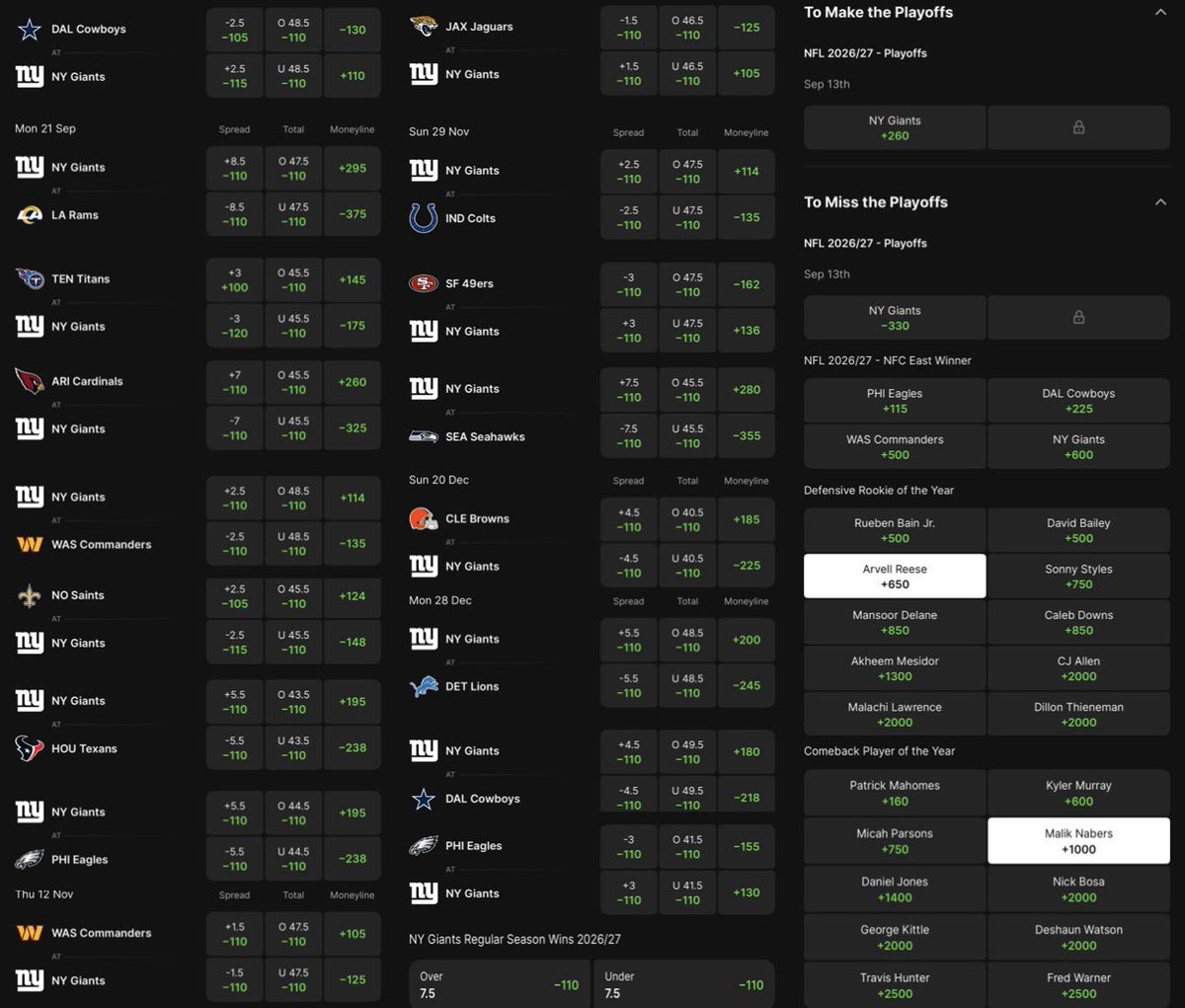
Task: Toggle NY Giants -330 to miss the playoffs
Action: click(895, 317)
